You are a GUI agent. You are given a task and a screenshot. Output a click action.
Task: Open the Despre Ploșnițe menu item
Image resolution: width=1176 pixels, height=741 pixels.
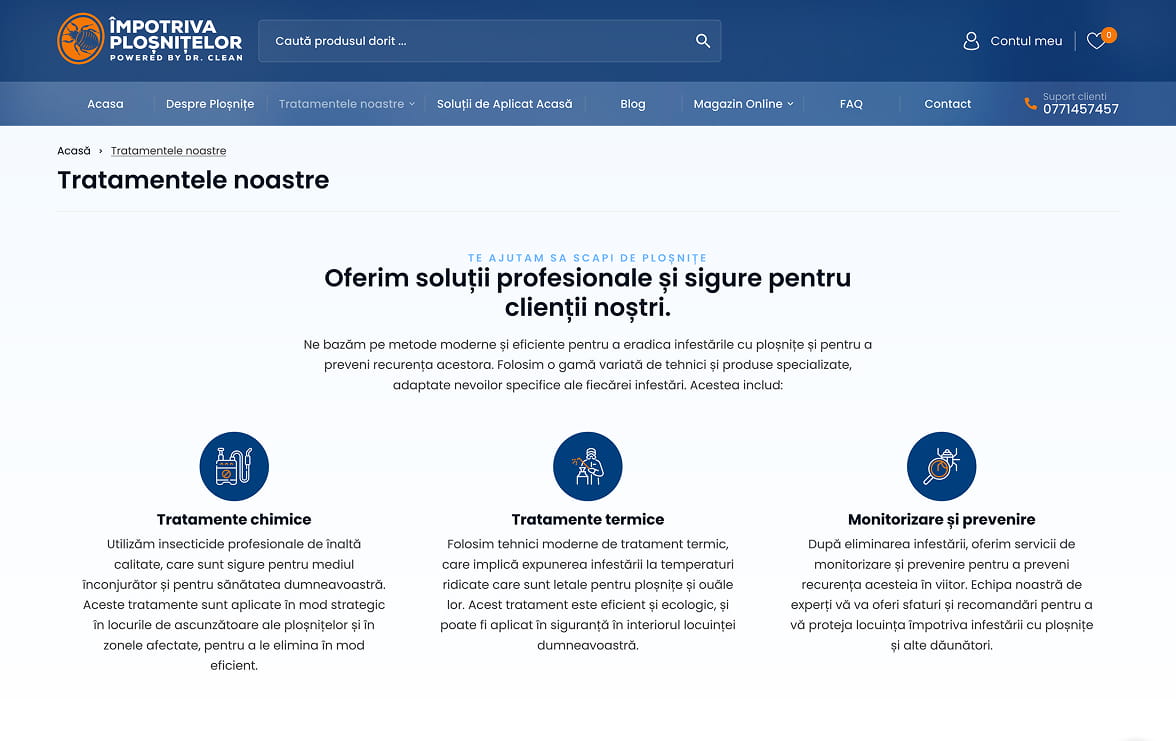pos(210,104)
